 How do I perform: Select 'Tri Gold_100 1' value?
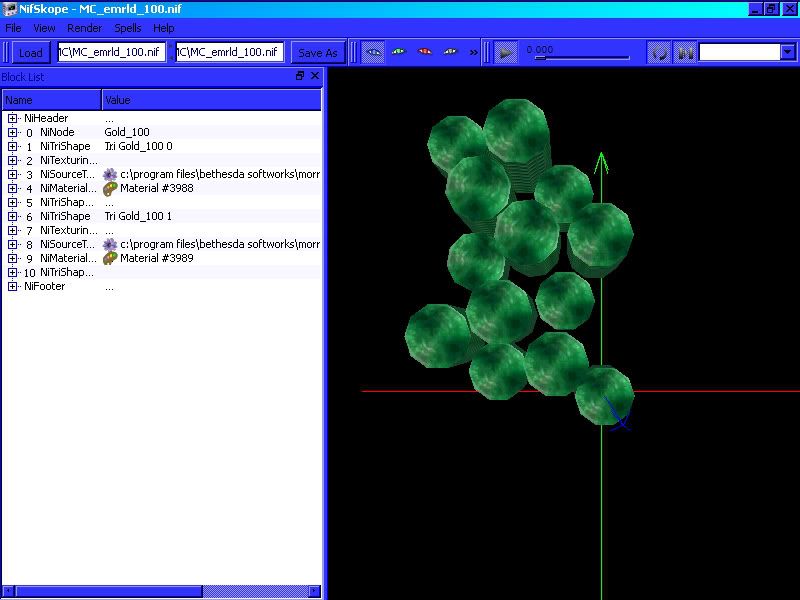[x=138, y=216]
